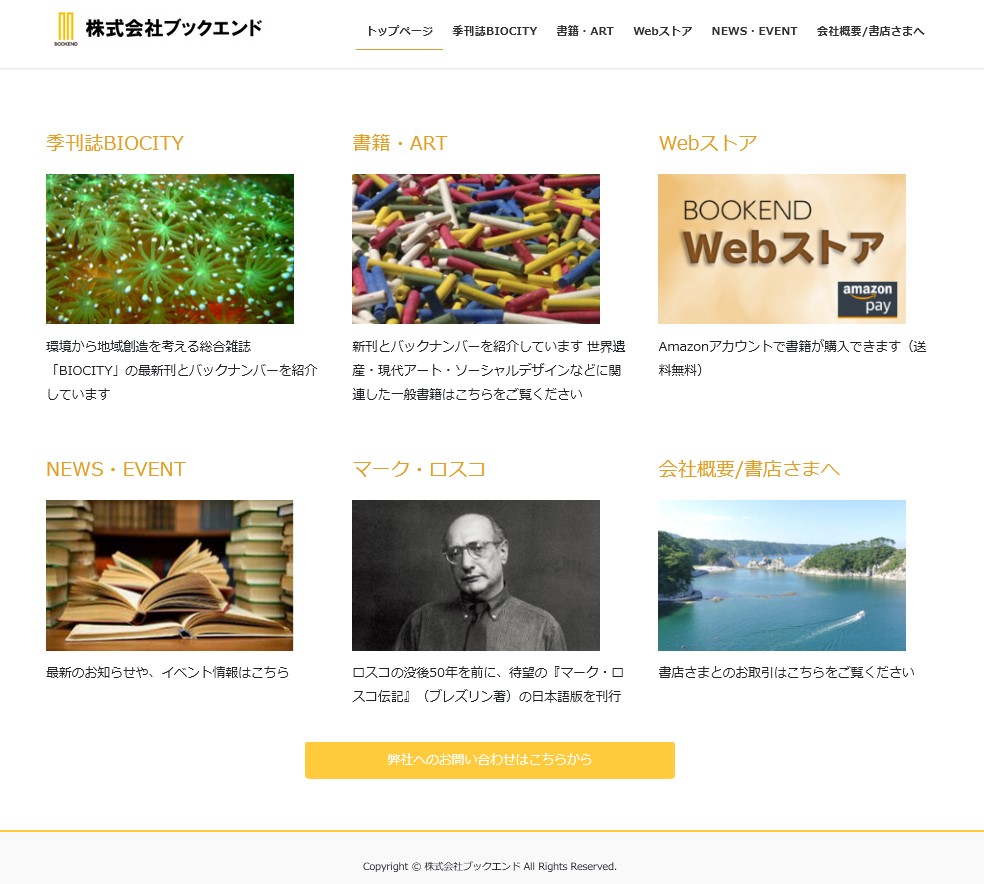Open the black-and-white Rothko portrait
The image size is (984, 884).
pyautogui.click(x=476, y=575)
